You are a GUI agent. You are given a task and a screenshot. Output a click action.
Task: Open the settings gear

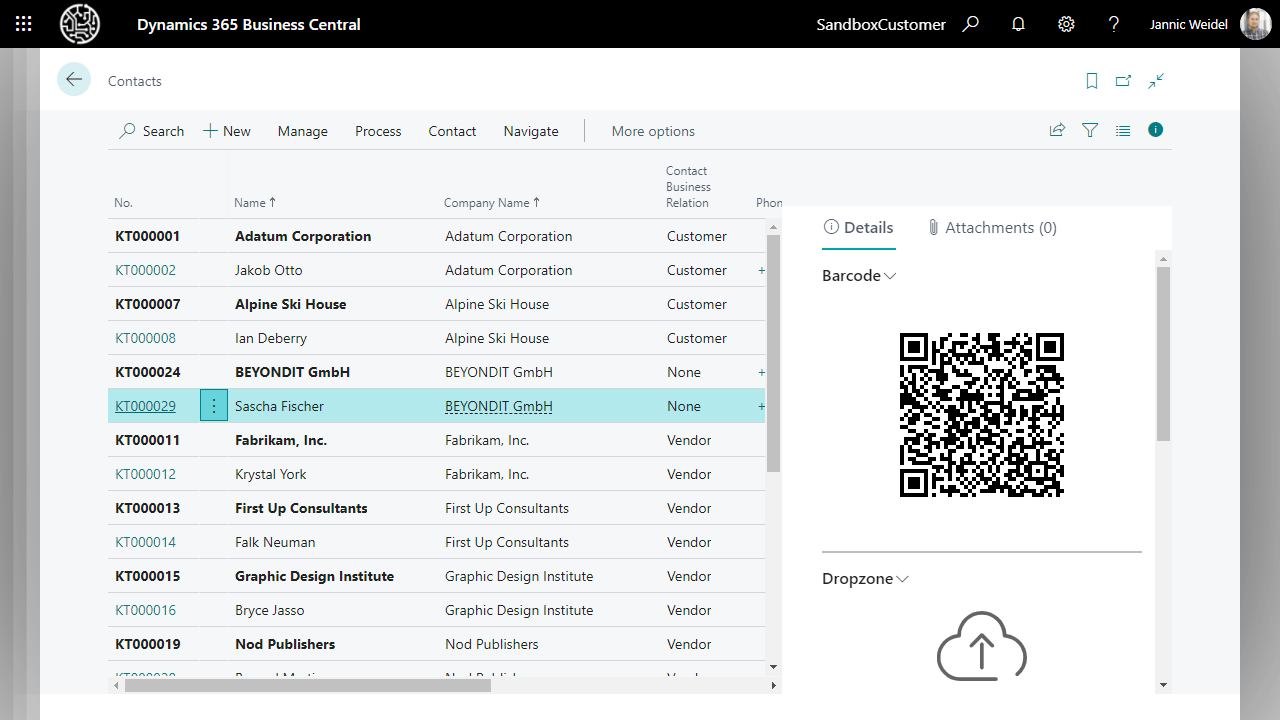[1066, 24]
